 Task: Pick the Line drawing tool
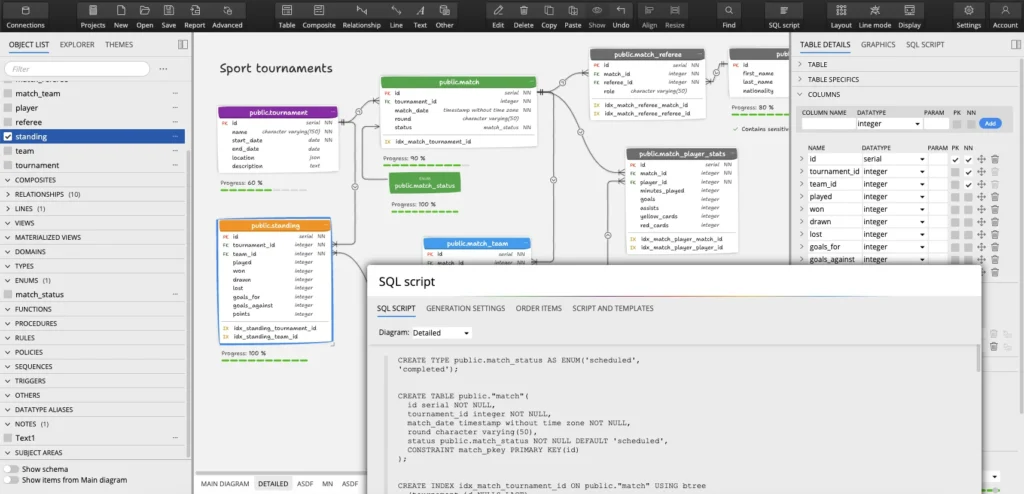tap(396, 16)
